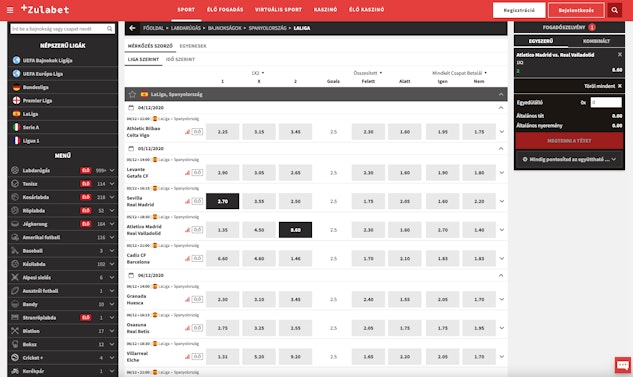The height and width of the screenshot is (377, 633).
Task: Select odds 2.25 for Athletic Bilbao win
Action: [x=222, y=132]
